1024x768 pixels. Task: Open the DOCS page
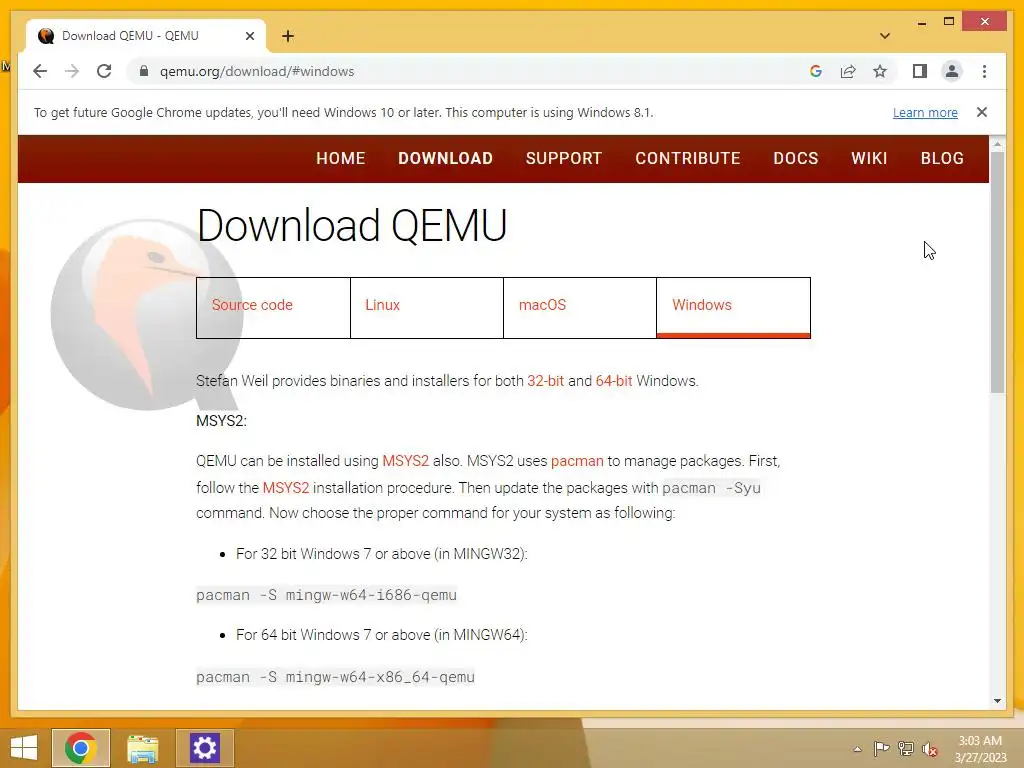[795, 159]
